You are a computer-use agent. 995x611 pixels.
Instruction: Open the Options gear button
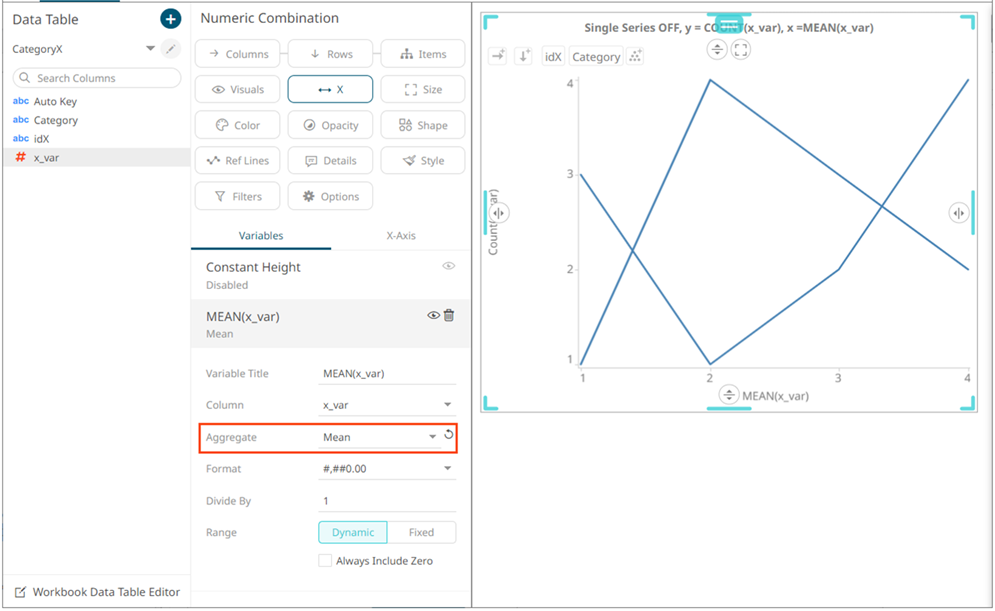tap(330, 196)
